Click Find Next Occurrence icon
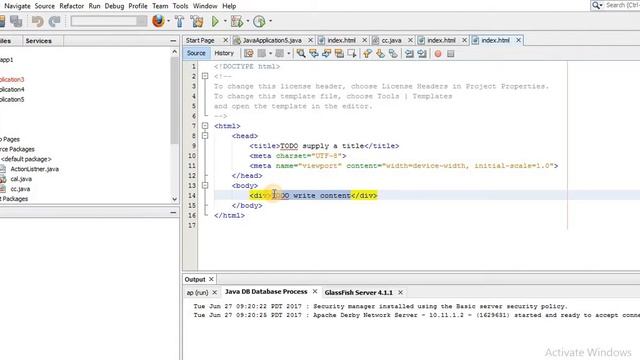Image resolution: width=640 pixels, height=360 pixels. (327, 53)
